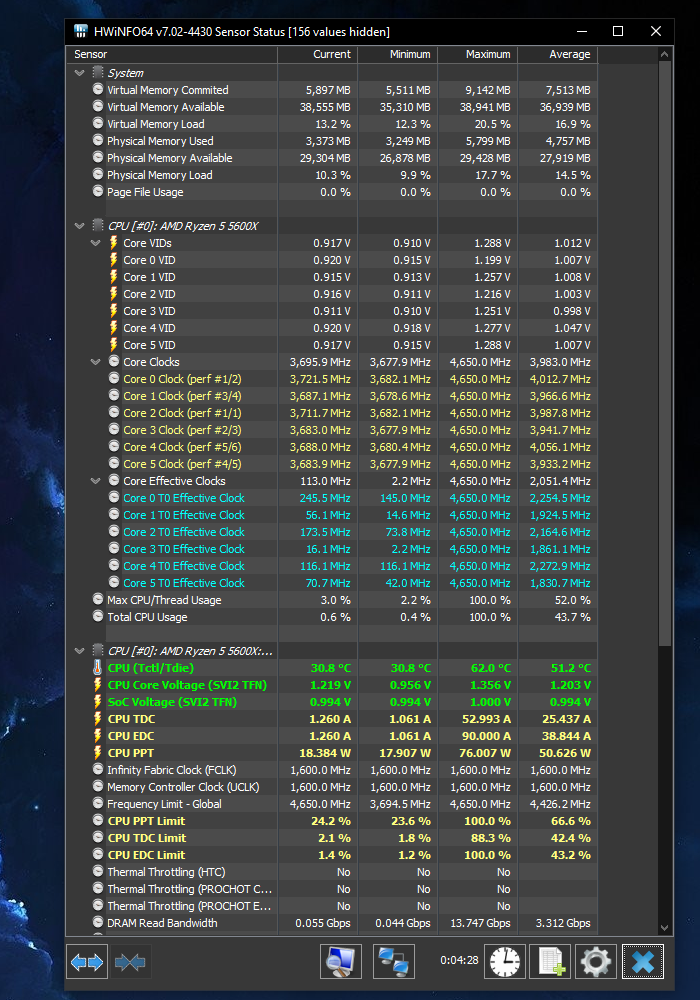
Task: Click the expand/collapse arrows button in bottom toolbar
Action: [87, 962]
